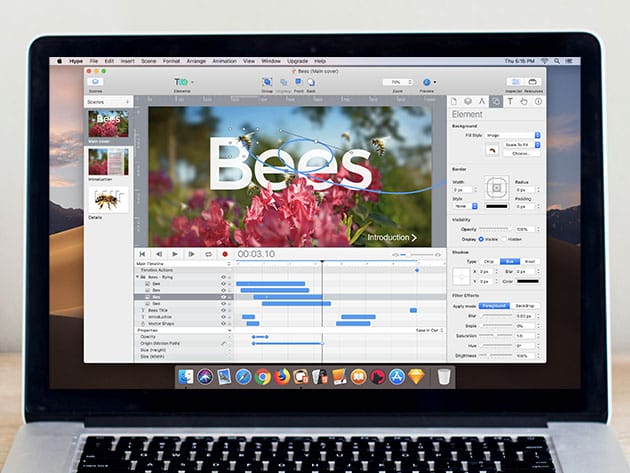
Task: Select Backdrop filter apply mode
Action: click(525, 307)
